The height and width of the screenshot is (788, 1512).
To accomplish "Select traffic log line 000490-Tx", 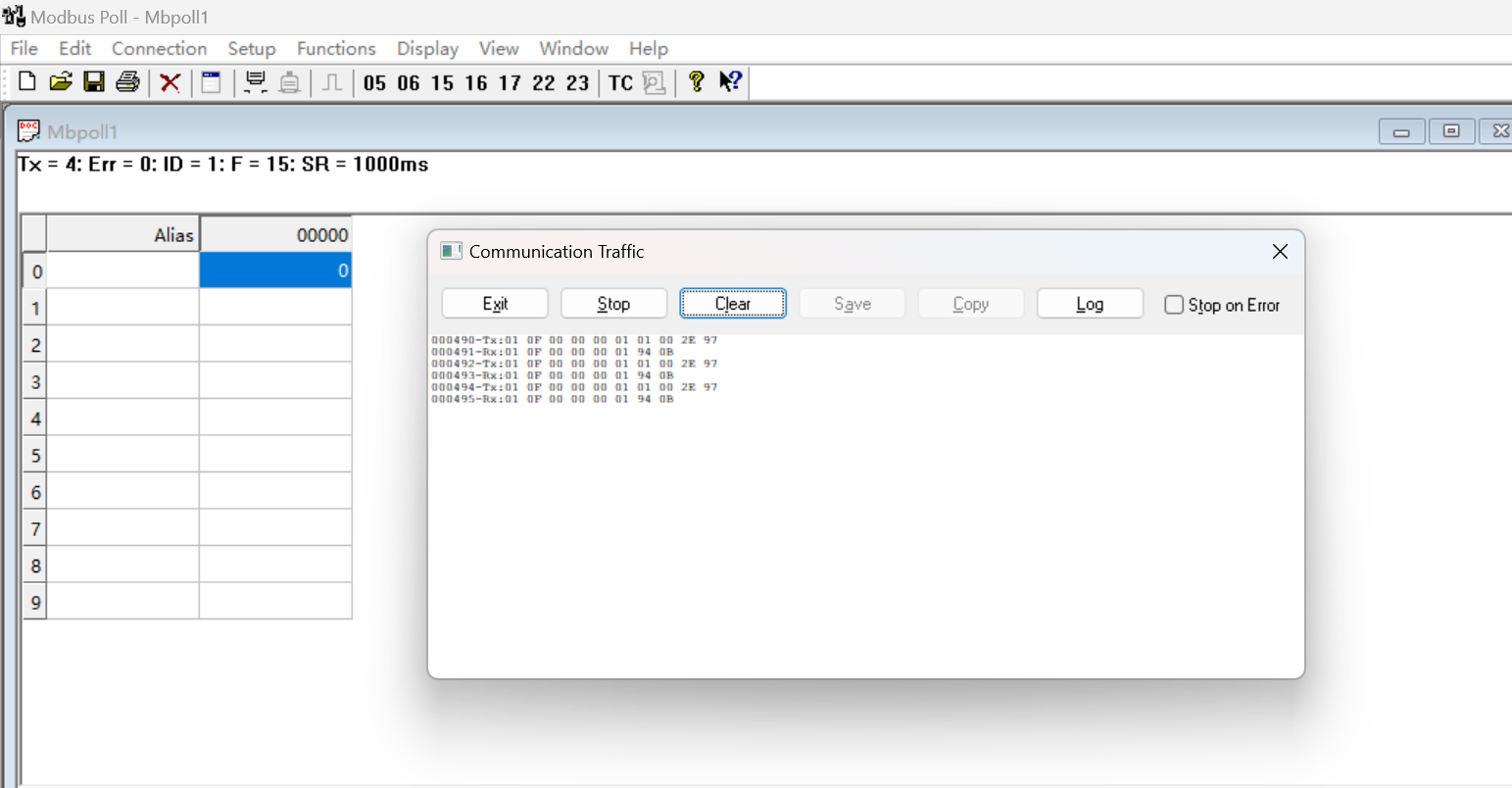I will coord(574,340).
